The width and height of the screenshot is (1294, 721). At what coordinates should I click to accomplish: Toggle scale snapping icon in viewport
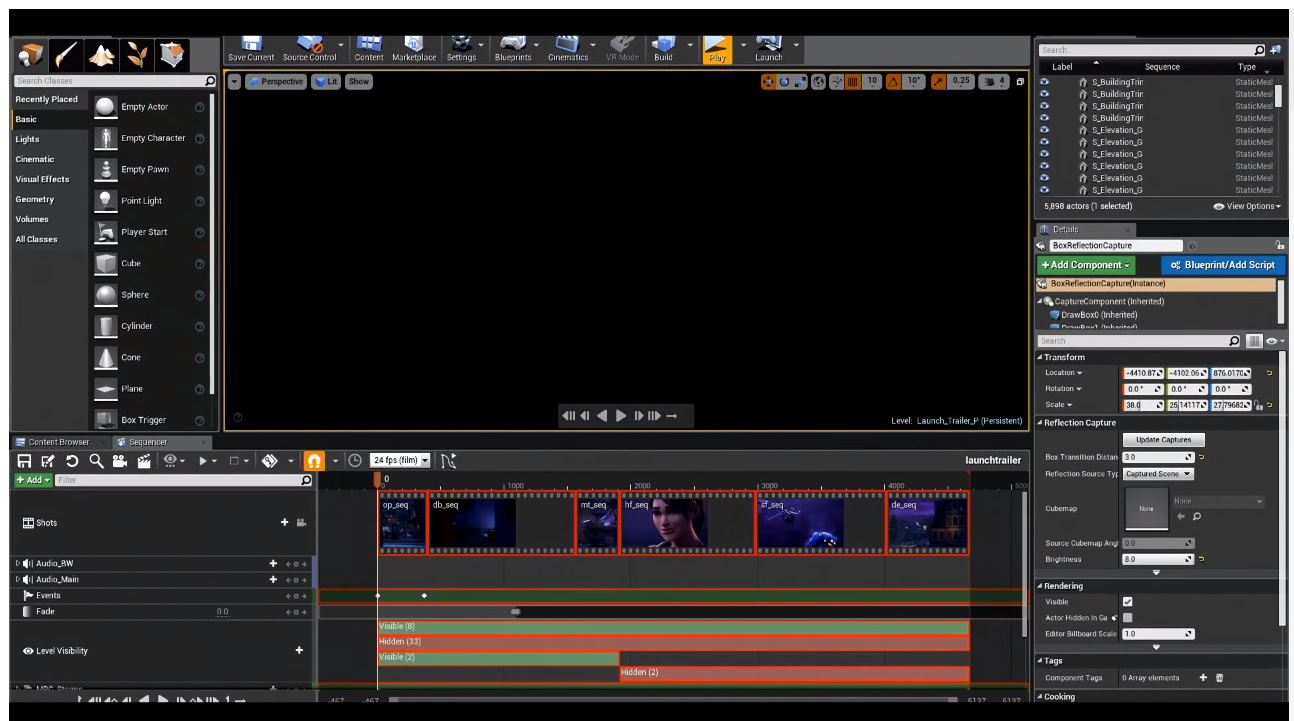pyautogui.click(x=939, y=82)
